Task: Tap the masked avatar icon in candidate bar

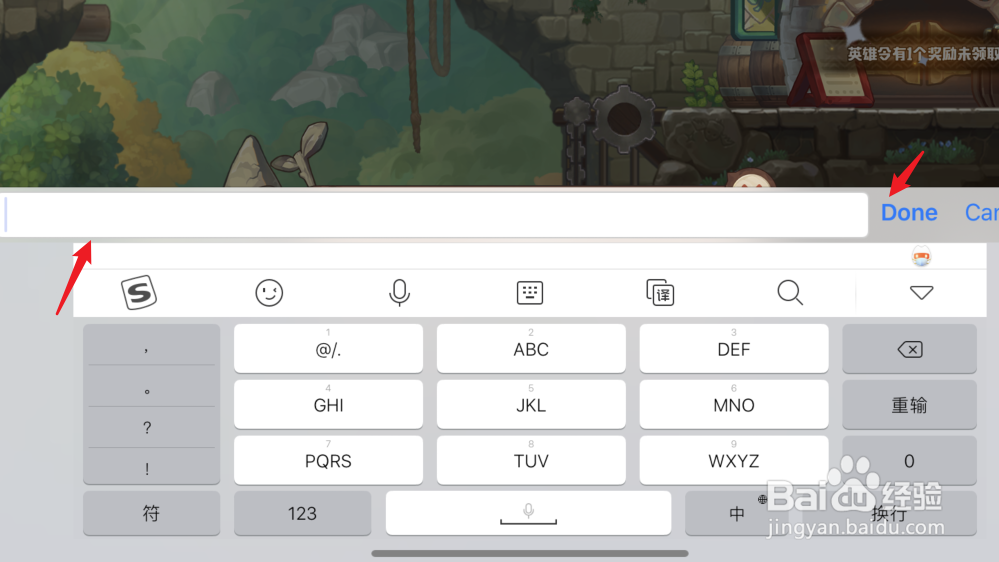Action: (x=921, y=256)
